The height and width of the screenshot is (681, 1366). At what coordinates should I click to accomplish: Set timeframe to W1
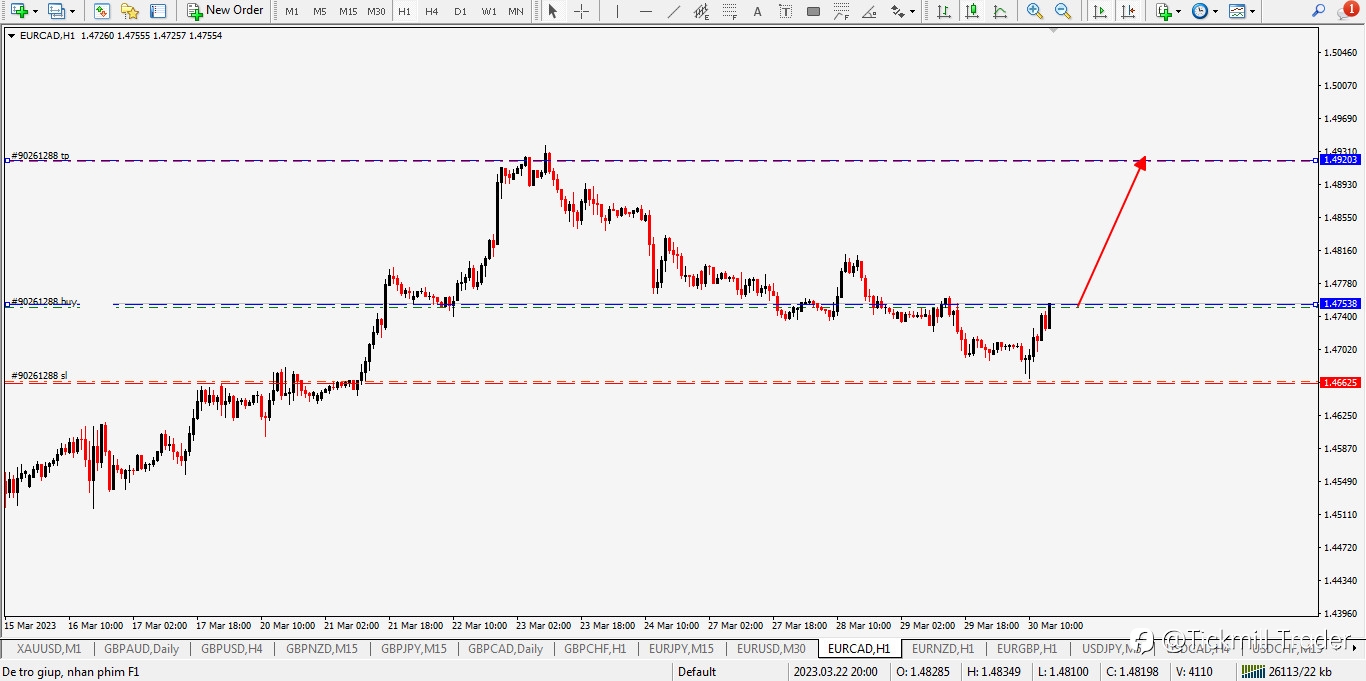click(x=488, y=11)
